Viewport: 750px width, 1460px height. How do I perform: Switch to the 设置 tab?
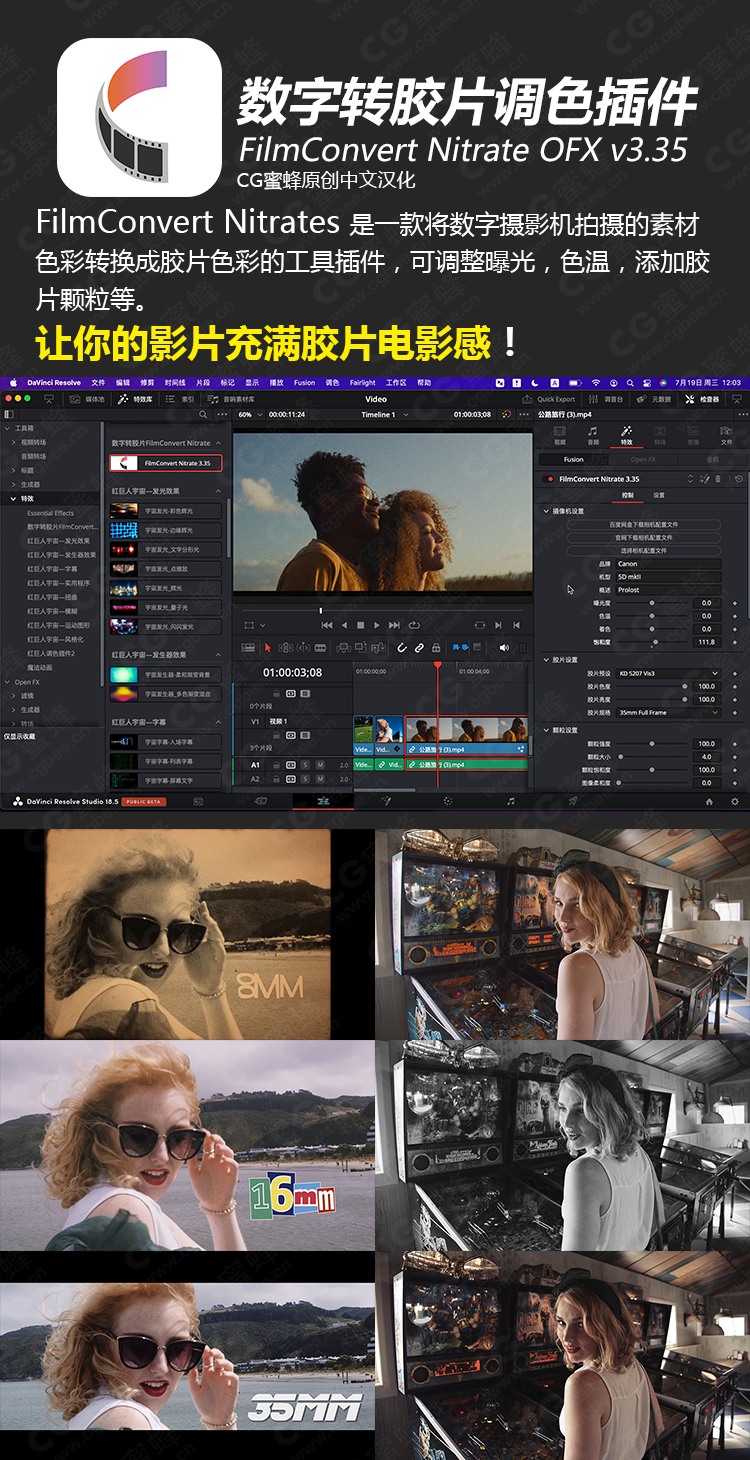659,495
